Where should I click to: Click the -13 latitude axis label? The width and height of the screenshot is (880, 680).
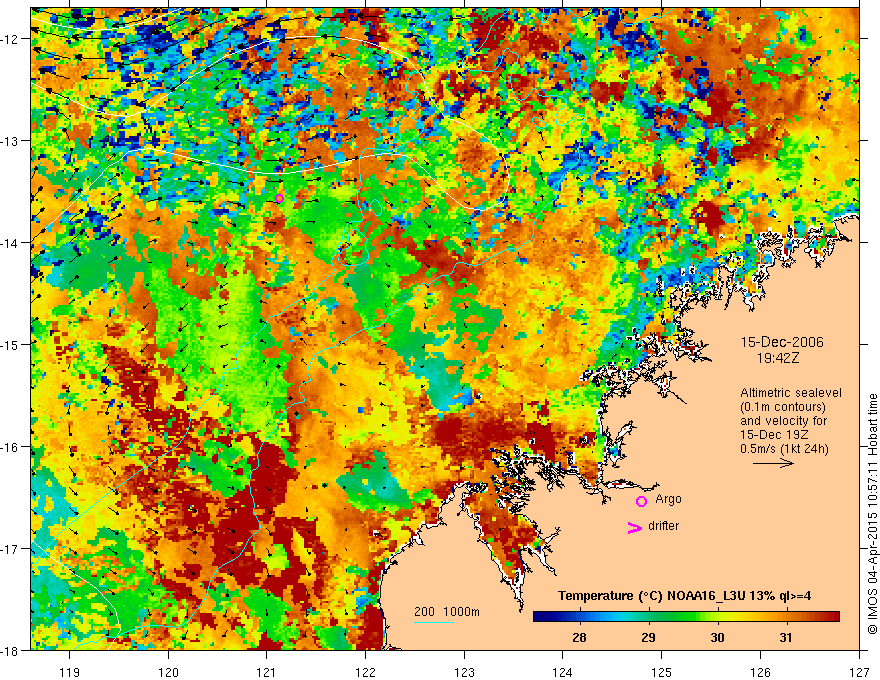10,141
